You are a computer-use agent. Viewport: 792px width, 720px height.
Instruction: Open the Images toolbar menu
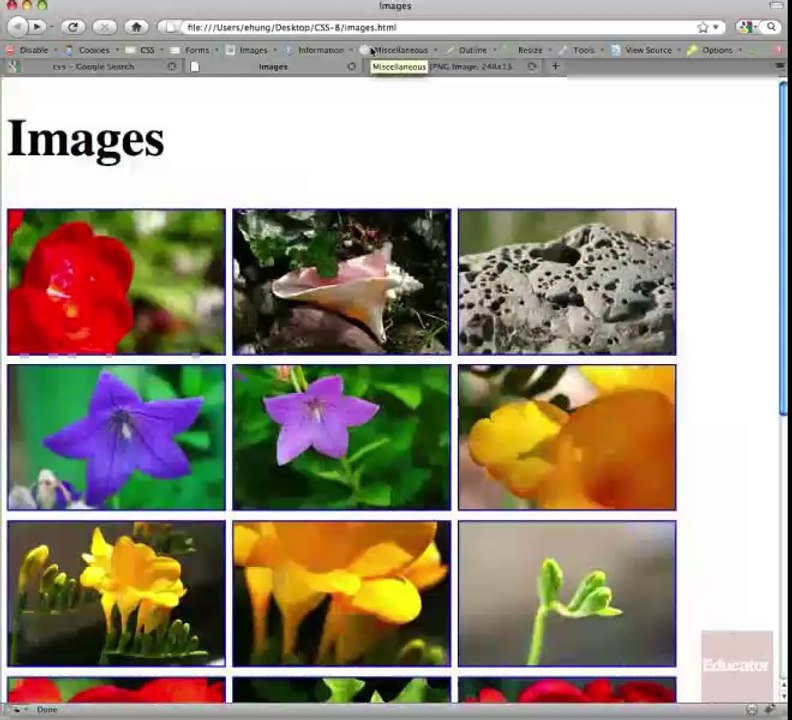(x=254, y=50)
